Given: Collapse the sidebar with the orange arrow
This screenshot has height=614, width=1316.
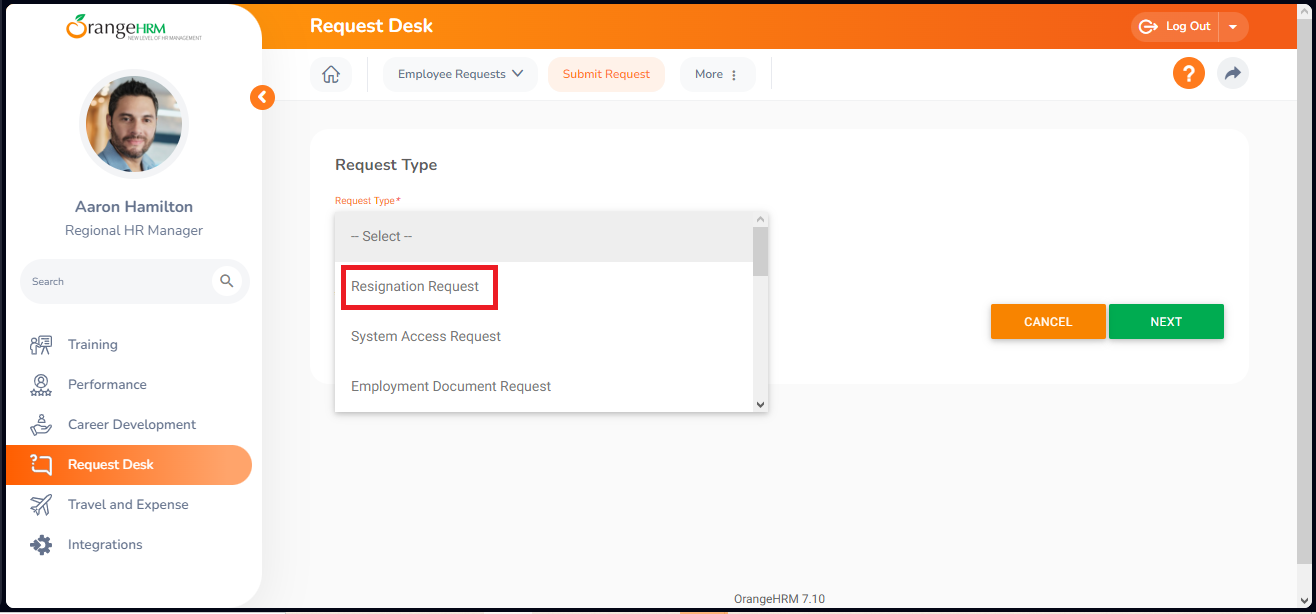Looking at the screenshot, I should pos(262,97).
